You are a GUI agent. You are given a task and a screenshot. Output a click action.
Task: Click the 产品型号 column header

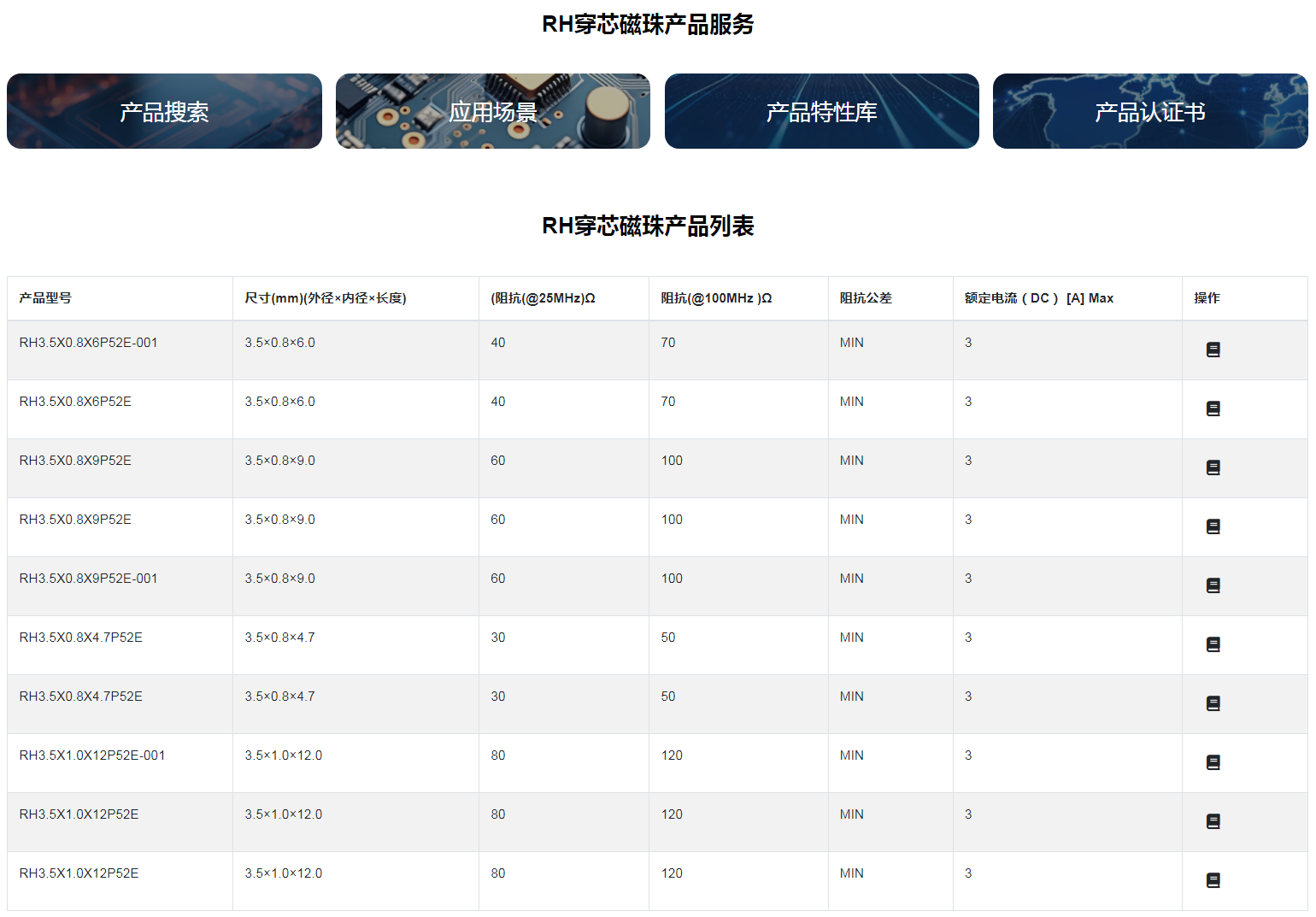pos(43,298)
